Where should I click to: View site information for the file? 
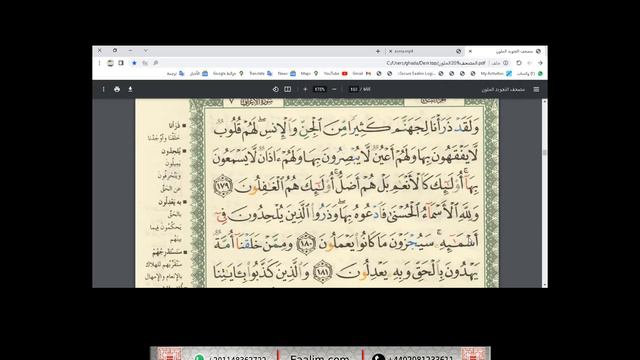pos(506,63)
